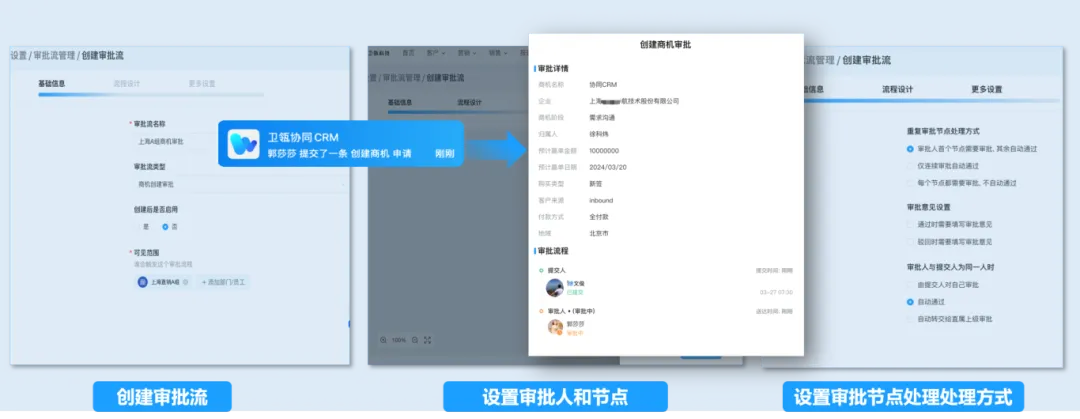The image size is (1080, 419).
Task: Click the submitter's avatar in 审批流程
Action: pyautogui.click(x=553, y=288)
